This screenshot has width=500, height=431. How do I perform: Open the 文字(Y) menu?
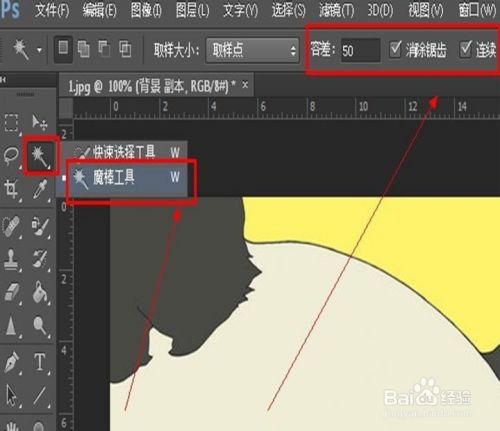[240, 11]
